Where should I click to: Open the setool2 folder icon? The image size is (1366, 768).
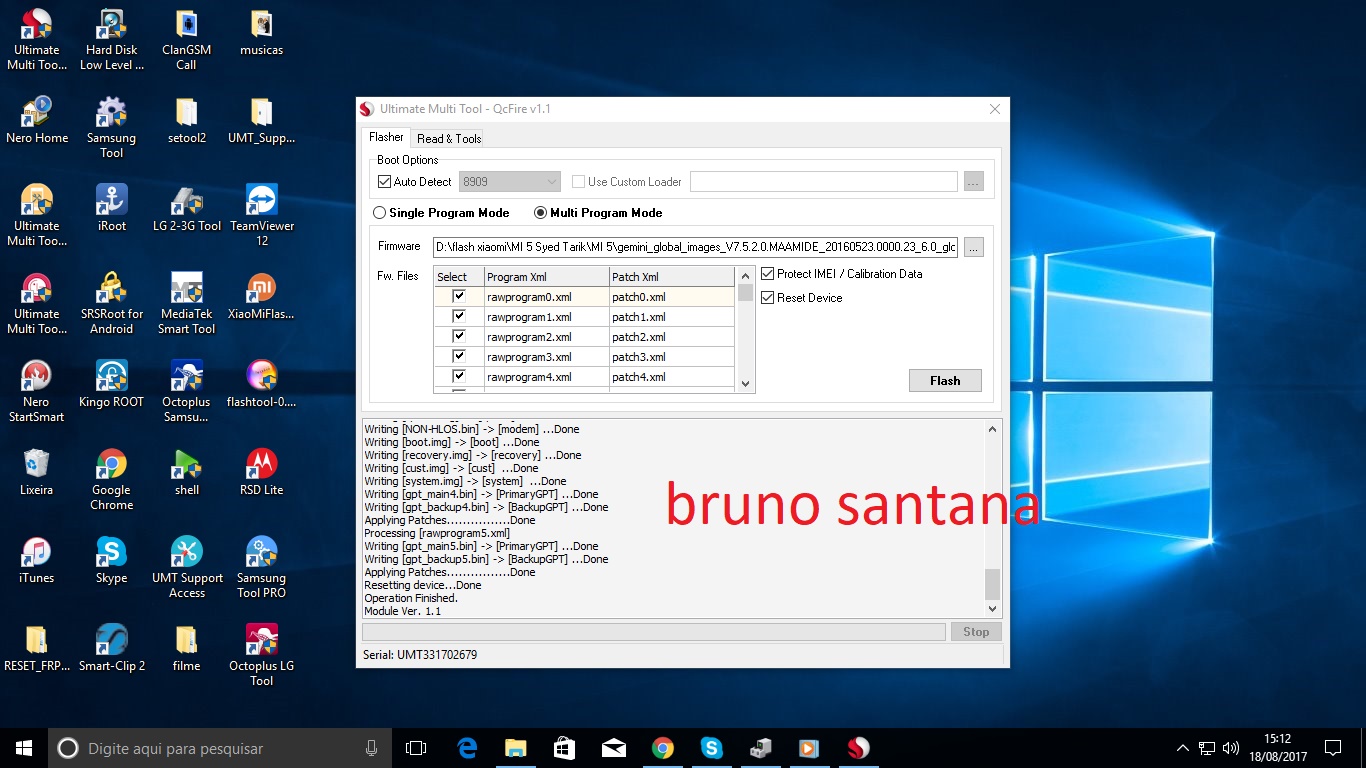[x=186, y=121]
